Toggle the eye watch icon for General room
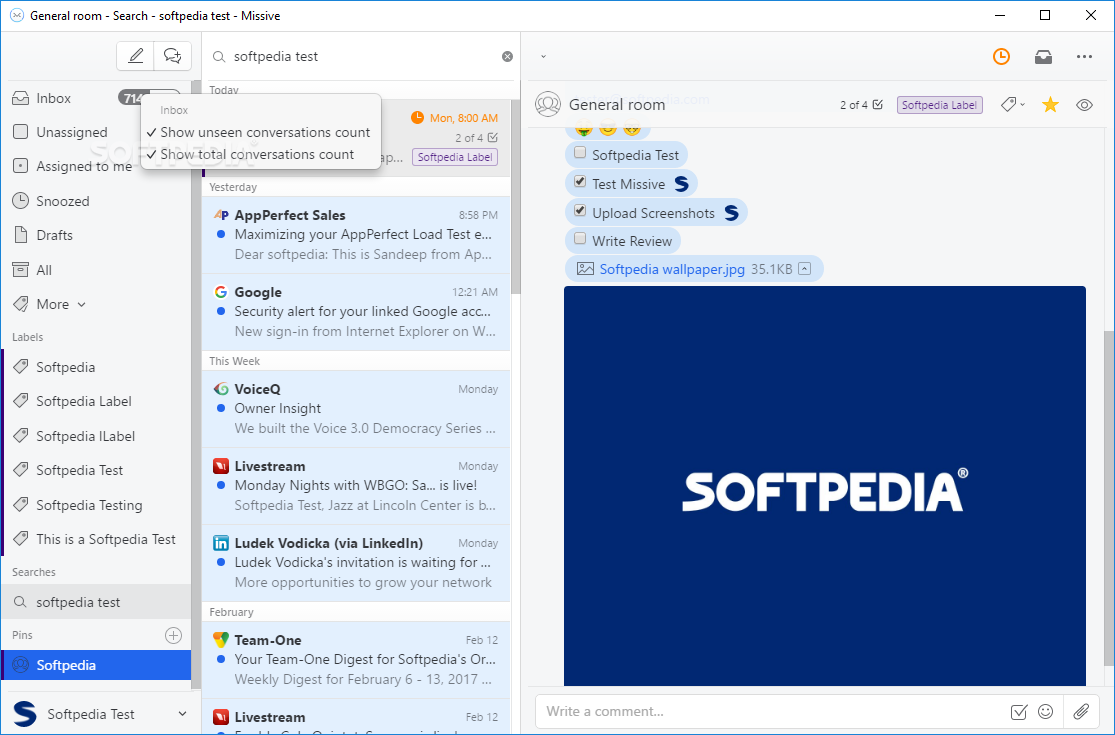 (1084, 105)
